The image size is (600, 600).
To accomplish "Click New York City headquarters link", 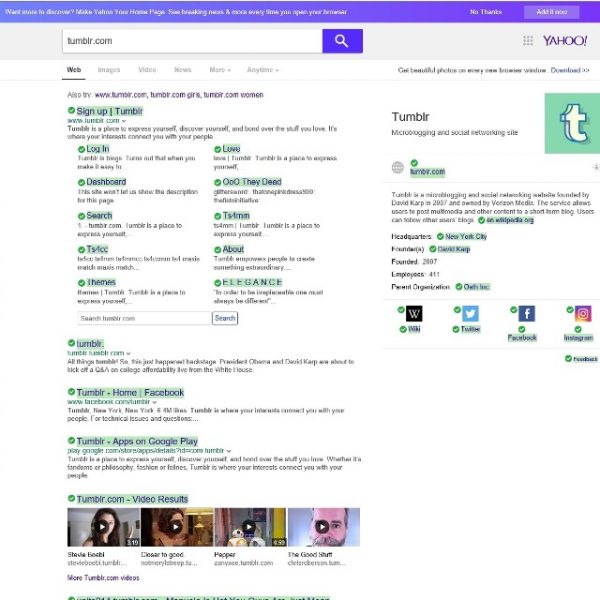I will (x=466, y=236).
